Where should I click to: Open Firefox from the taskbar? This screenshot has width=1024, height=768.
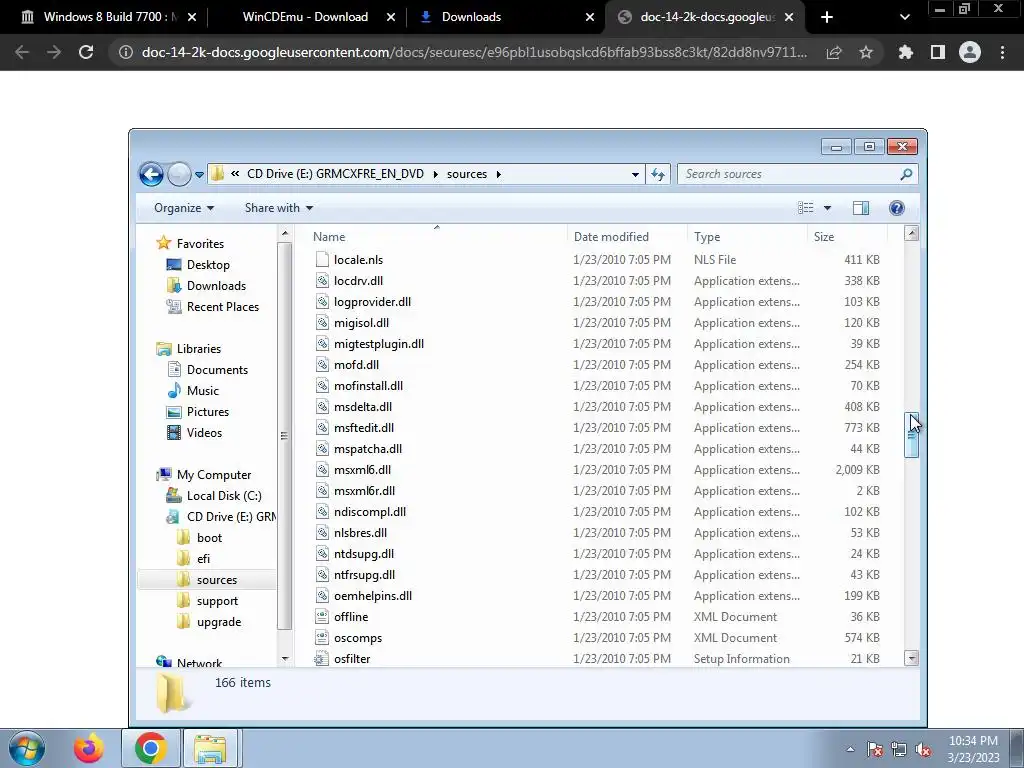coord(89,748)
